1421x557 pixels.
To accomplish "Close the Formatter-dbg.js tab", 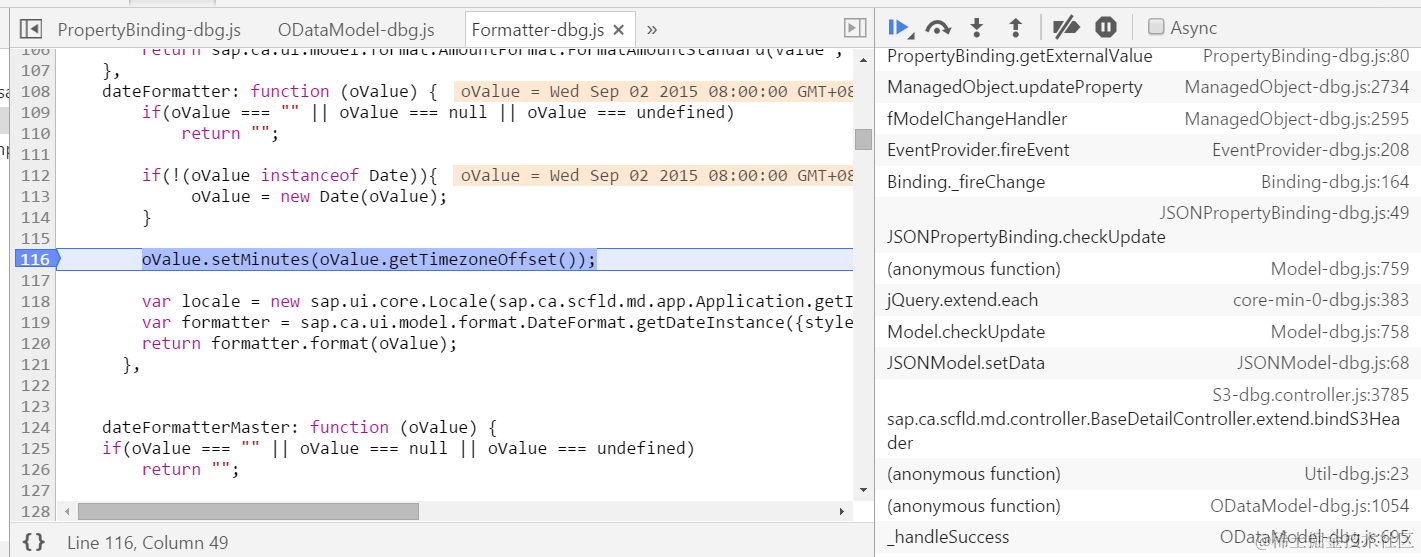I will click(x=619, y=30).
